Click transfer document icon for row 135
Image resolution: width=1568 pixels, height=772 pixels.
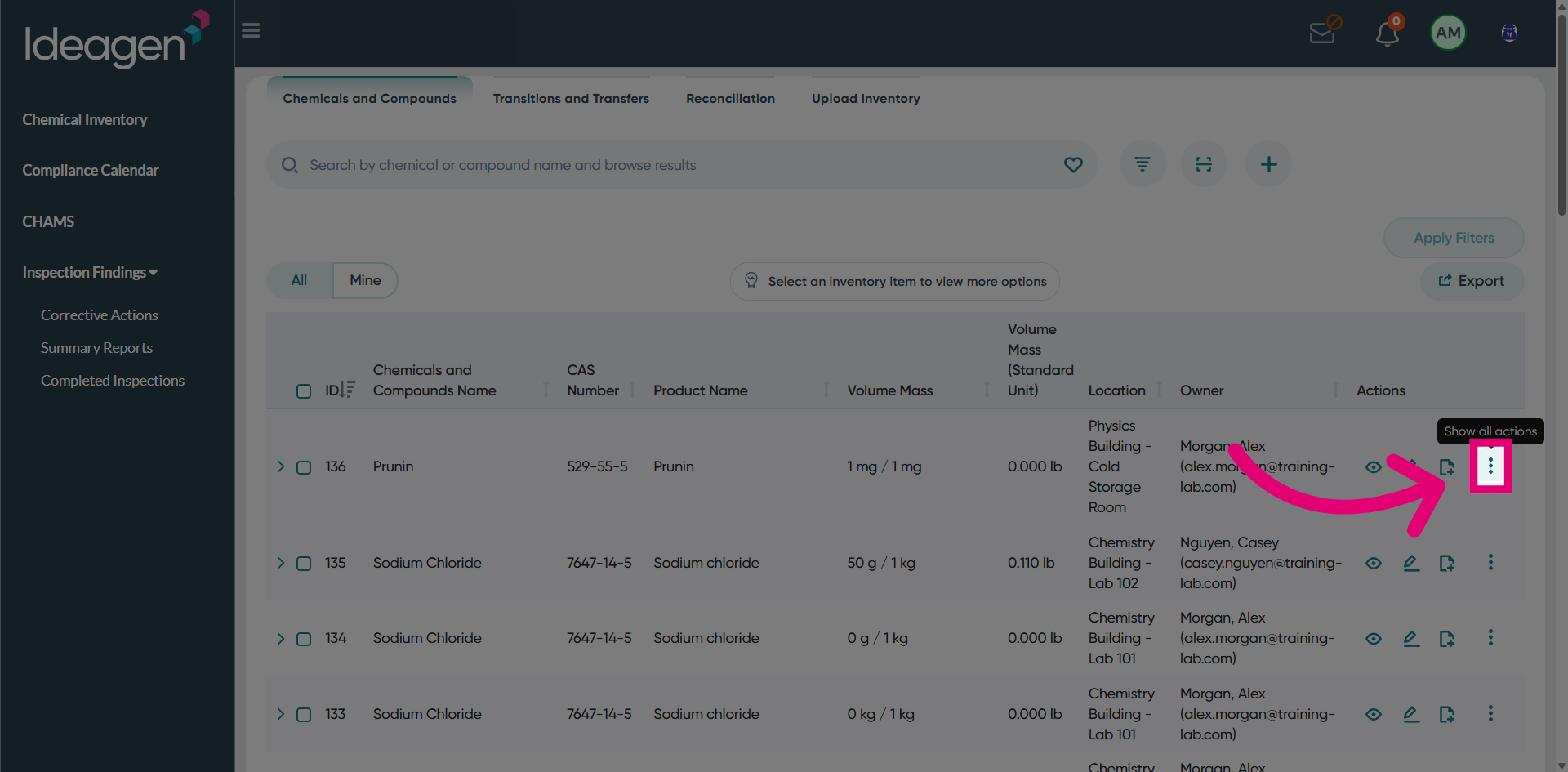coord(1446,563)
